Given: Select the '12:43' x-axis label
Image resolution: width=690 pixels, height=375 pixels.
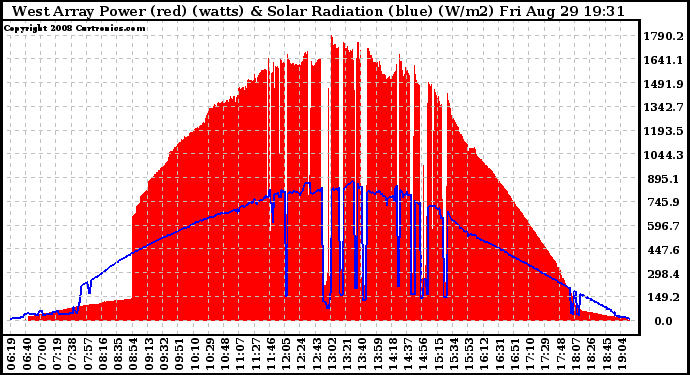Looking at the screenshot, I should 316,354.
